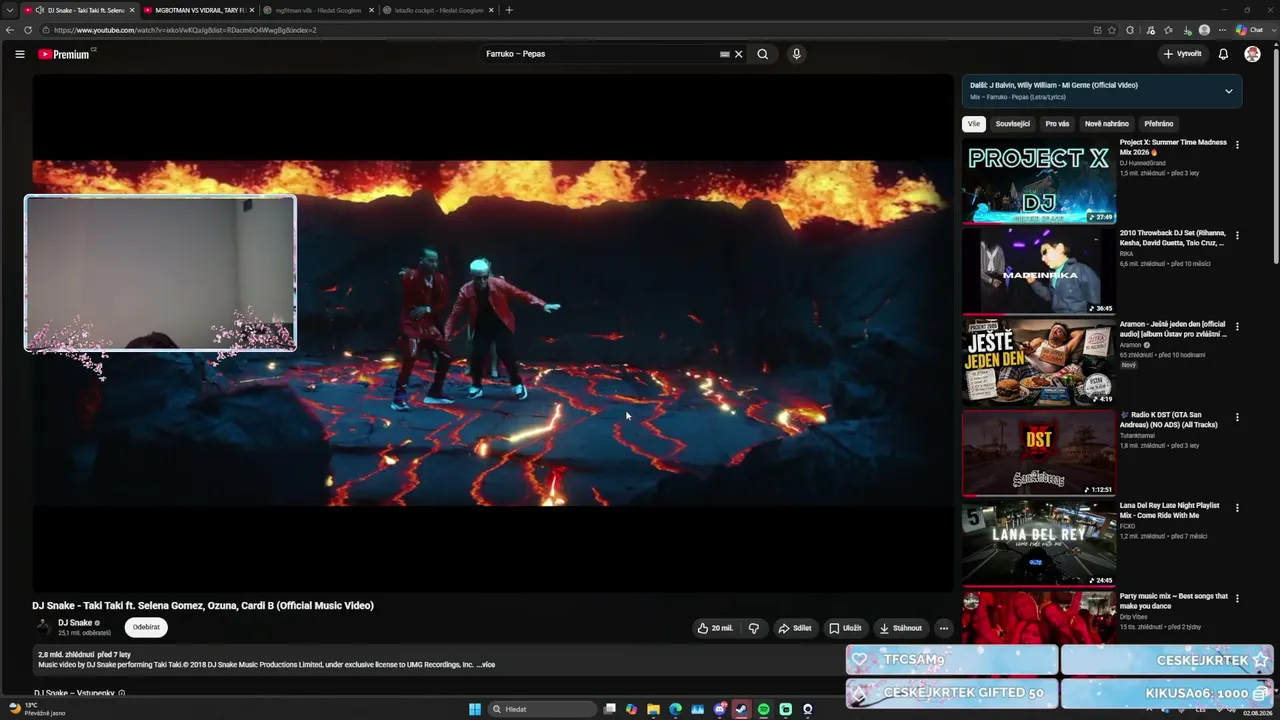This screenshot has height=720, width=1280.
Task: Go back in the browser
Action: point(10,30)
